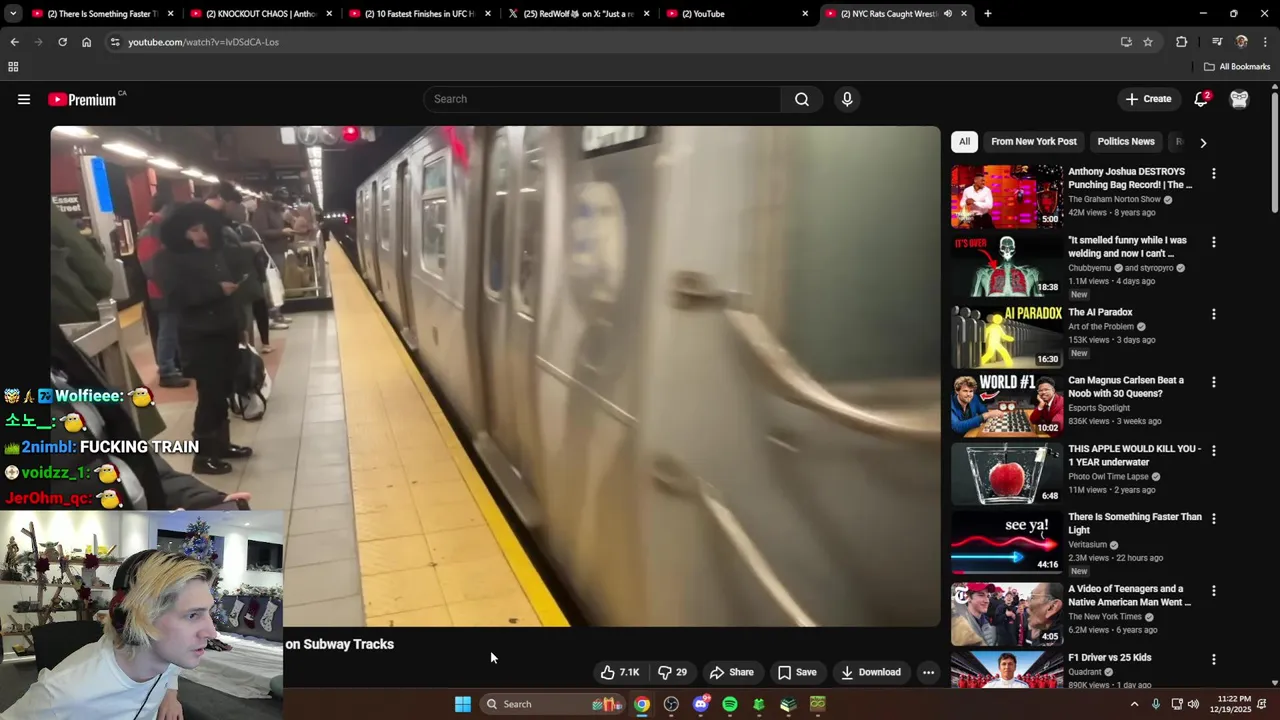1280x720 pixels.
Task: Open Chrome extensions puzzle icon
Action: point(1182,42)
